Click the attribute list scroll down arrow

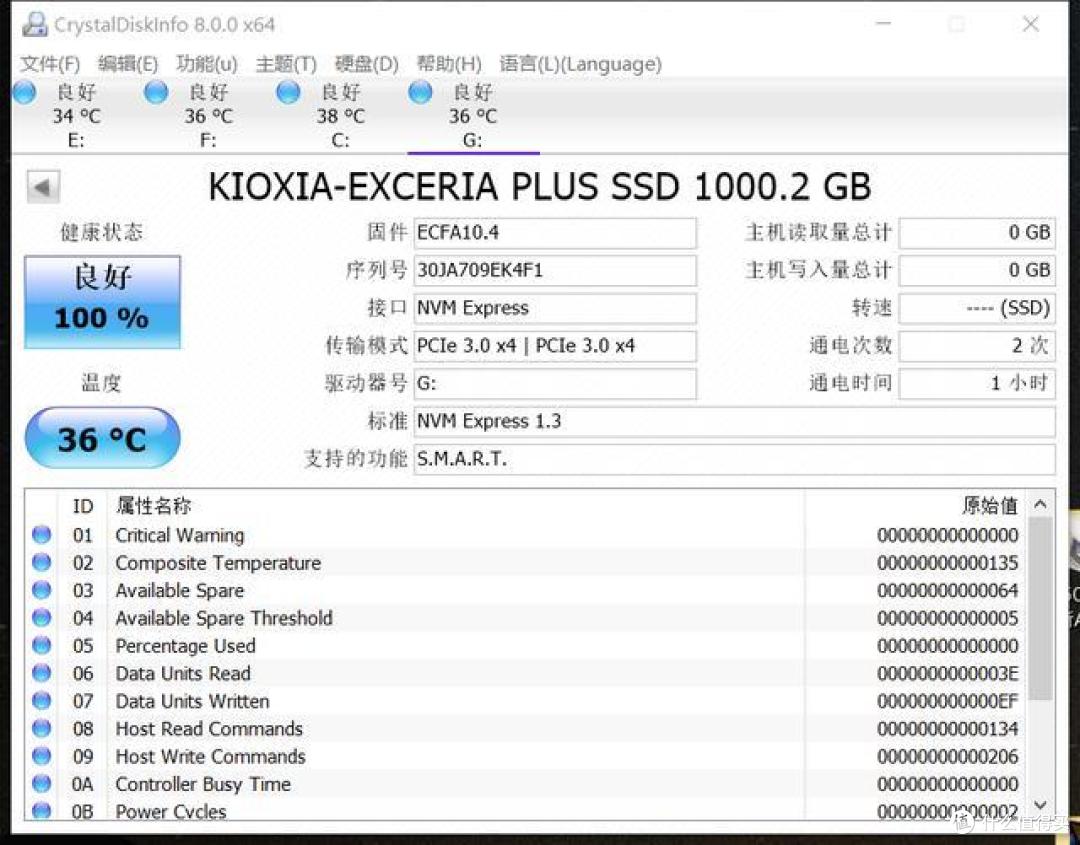[1040, 805]
